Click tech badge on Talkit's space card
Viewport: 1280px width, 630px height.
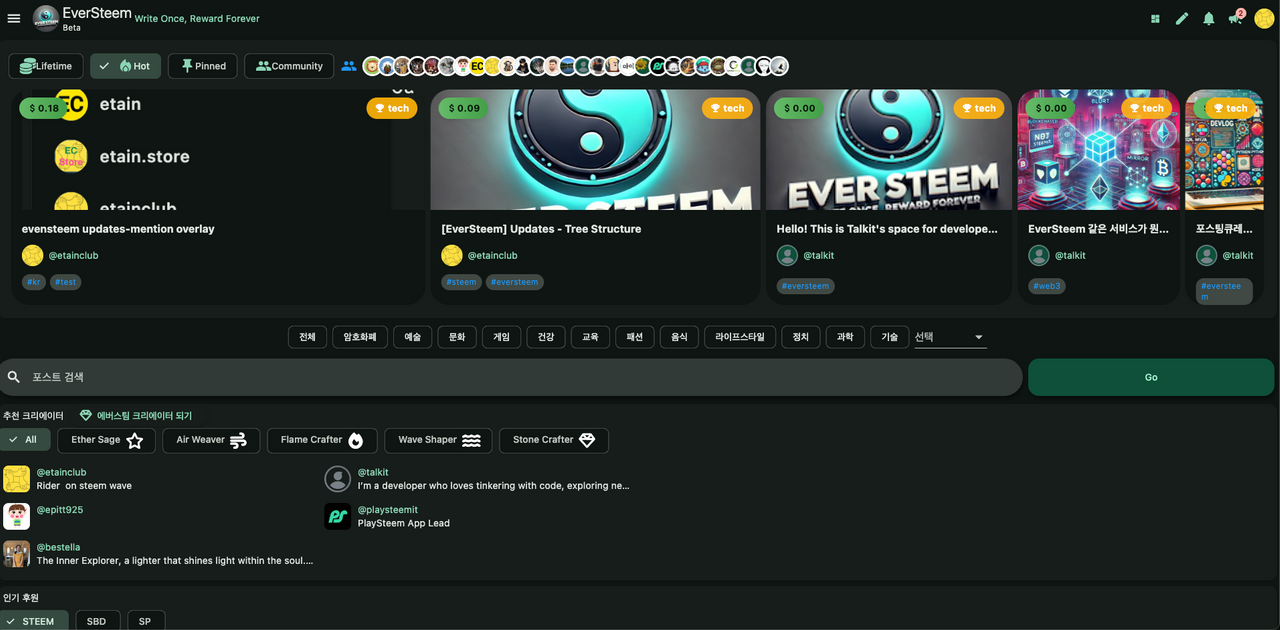point(979,108)
